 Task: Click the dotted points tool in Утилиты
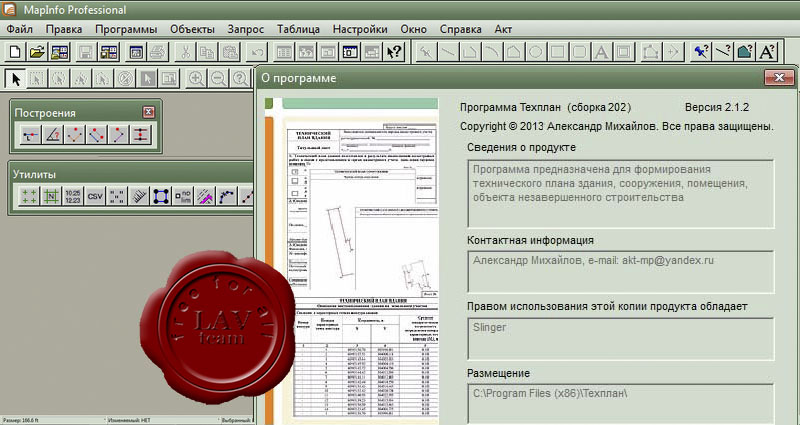[117, 196]
